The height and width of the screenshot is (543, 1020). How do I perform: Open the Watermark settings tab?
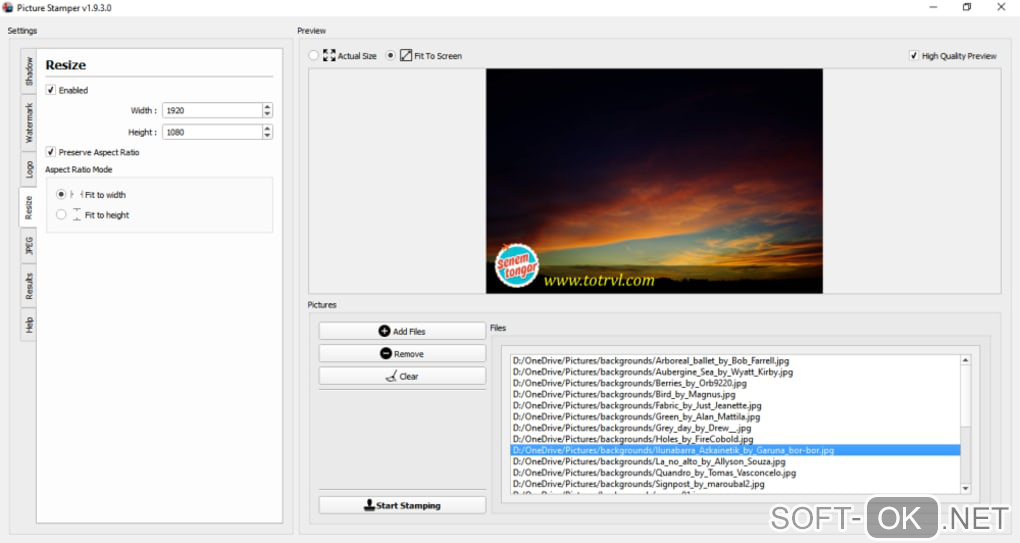[29, 123]
